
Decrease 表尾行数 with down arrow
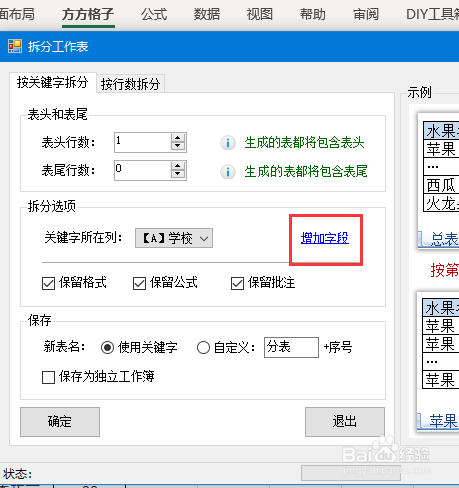(178, 174)
